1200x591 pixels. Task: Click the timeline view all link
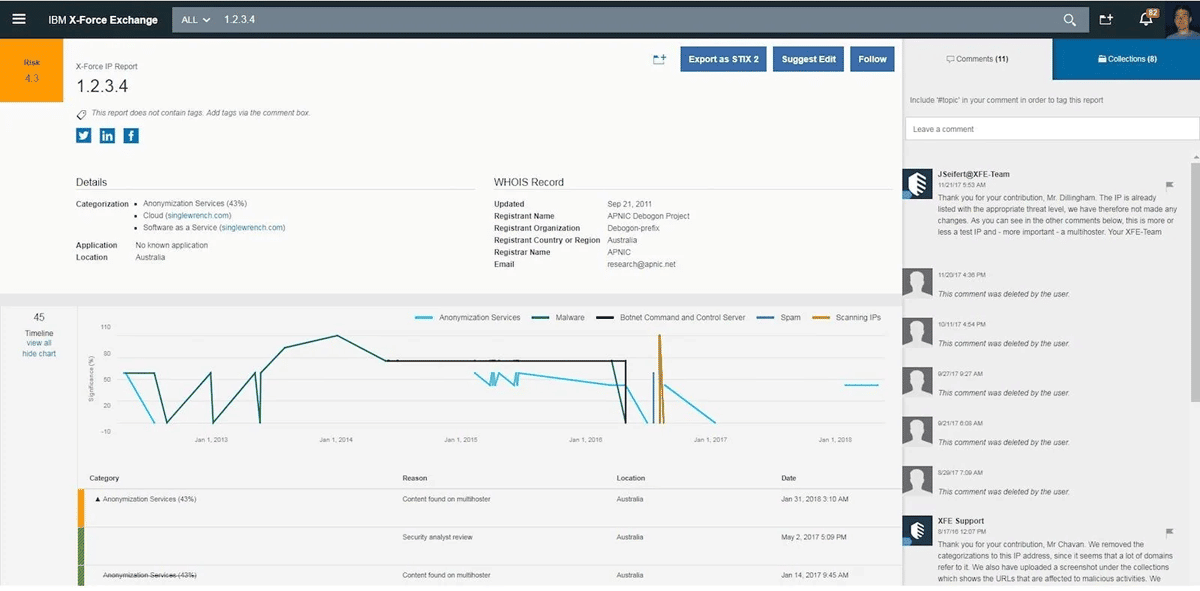tap(39, 343)
